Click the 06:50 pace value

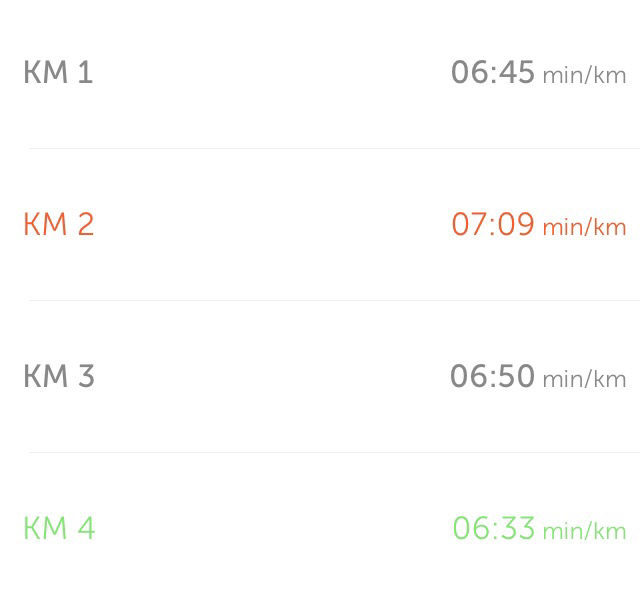point(492,376)
